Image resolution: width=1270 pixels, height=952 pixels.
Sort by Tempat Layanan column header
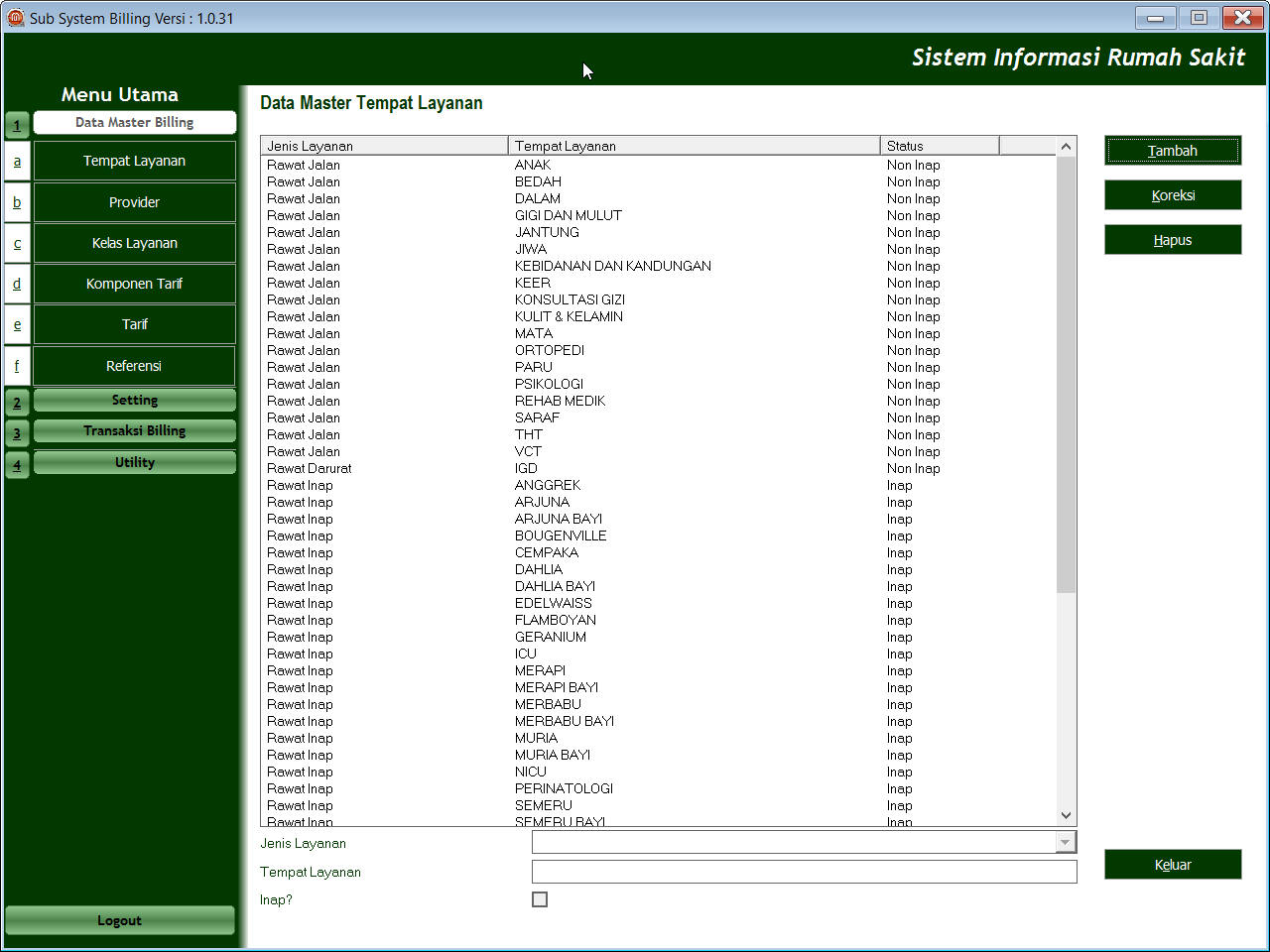(694, 146)
